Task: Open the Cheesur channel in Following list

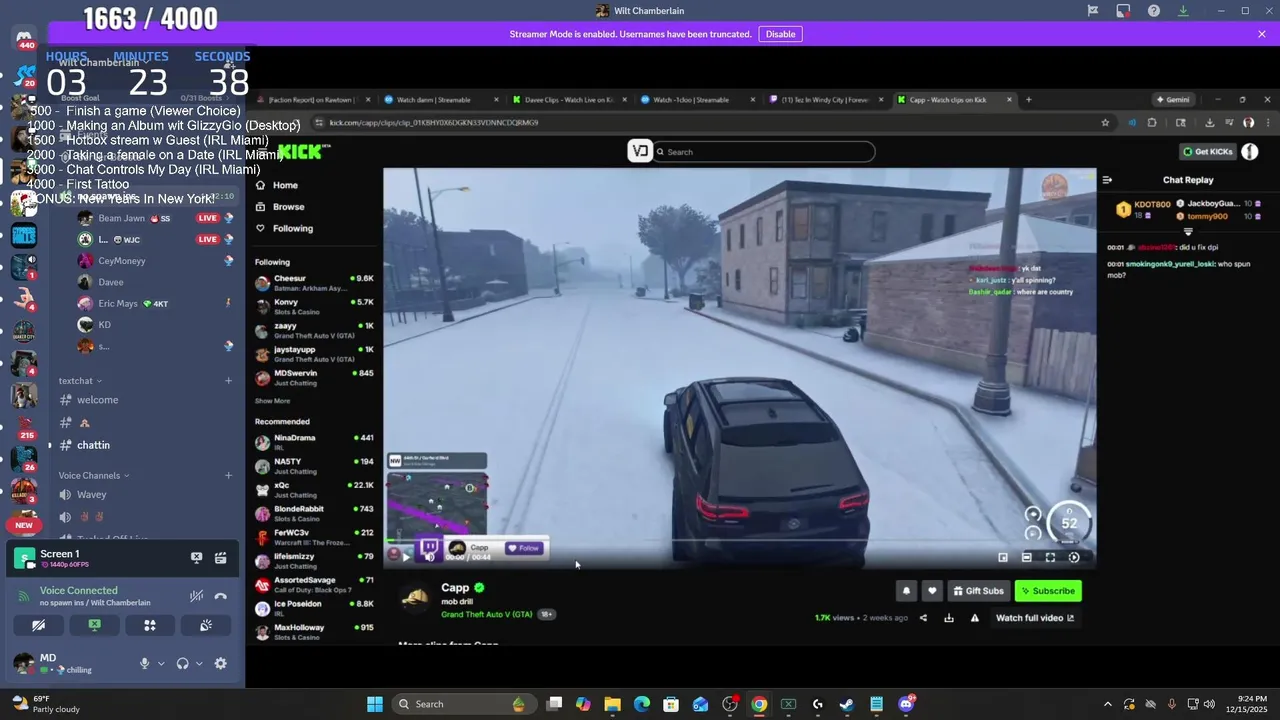Action: point(314,283)
